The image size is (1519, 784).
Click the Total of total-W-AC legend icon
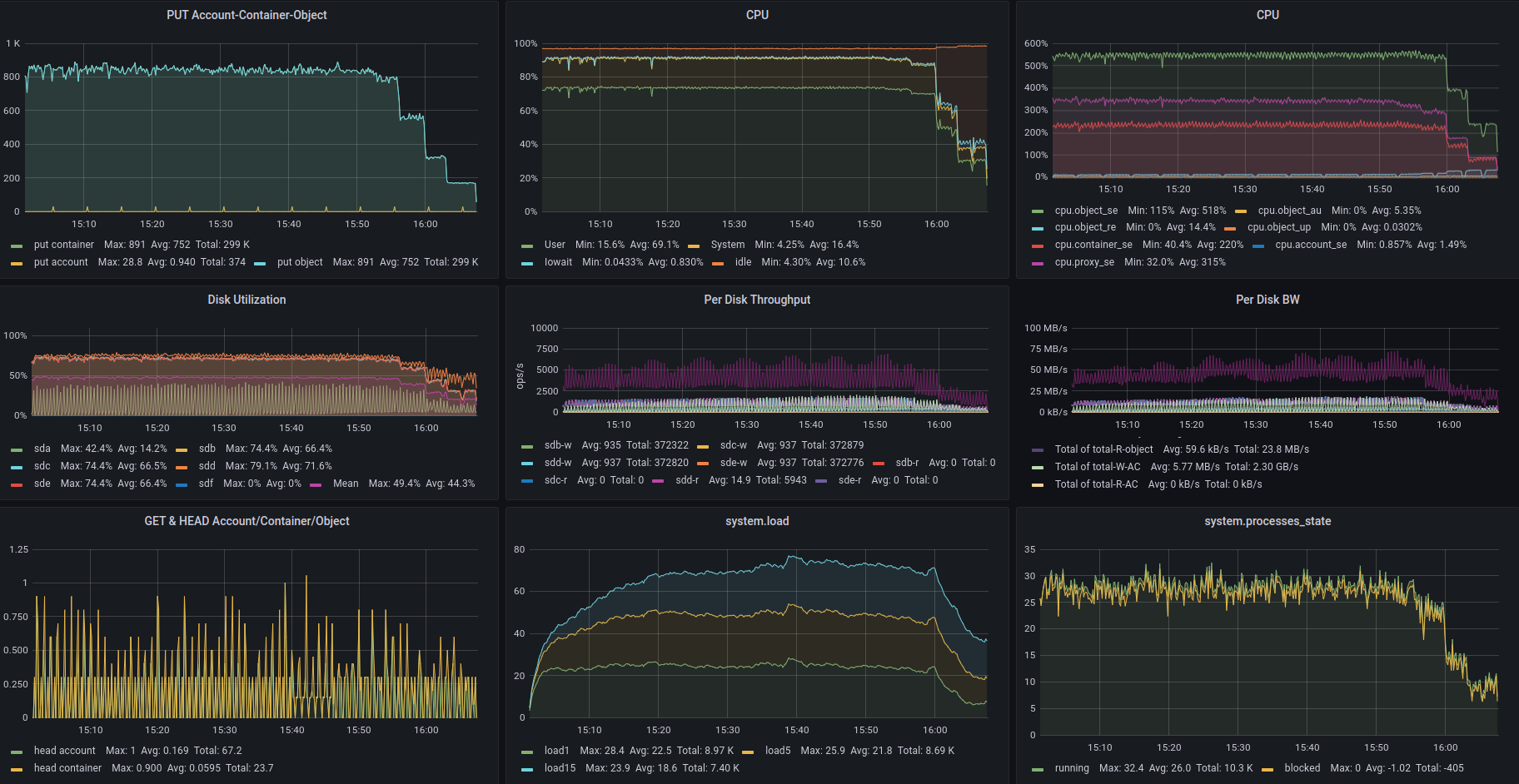coord(1037,468)
